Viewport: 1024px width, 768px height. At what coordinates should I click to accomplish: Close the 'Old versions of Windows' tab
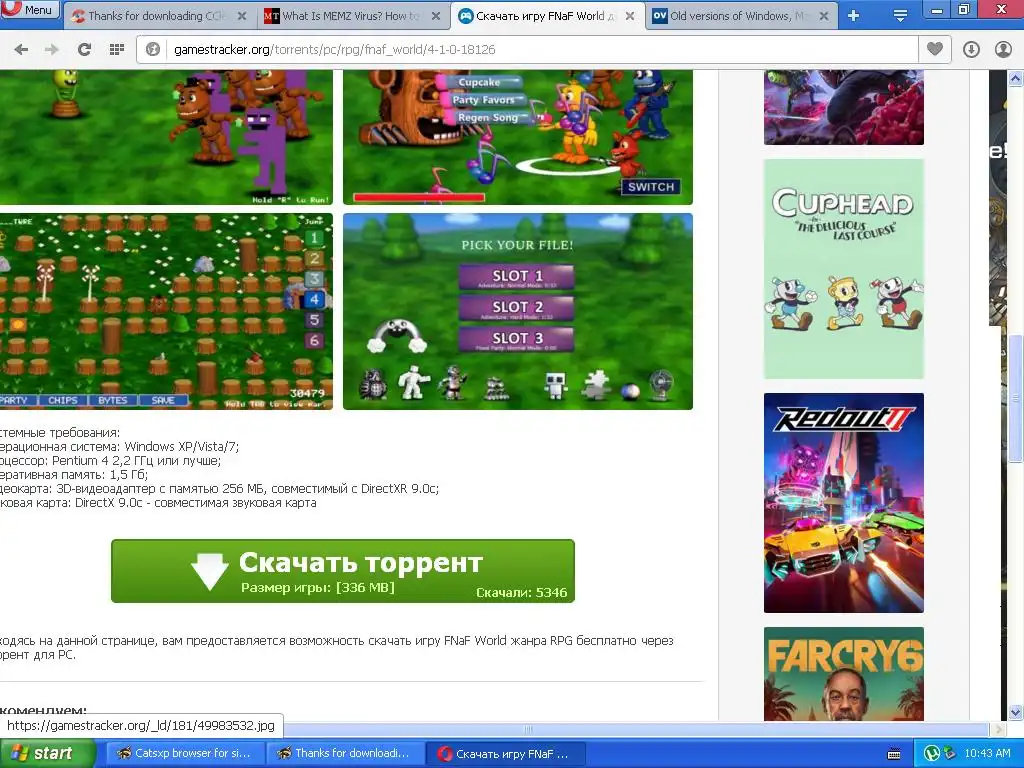(824, 16)
